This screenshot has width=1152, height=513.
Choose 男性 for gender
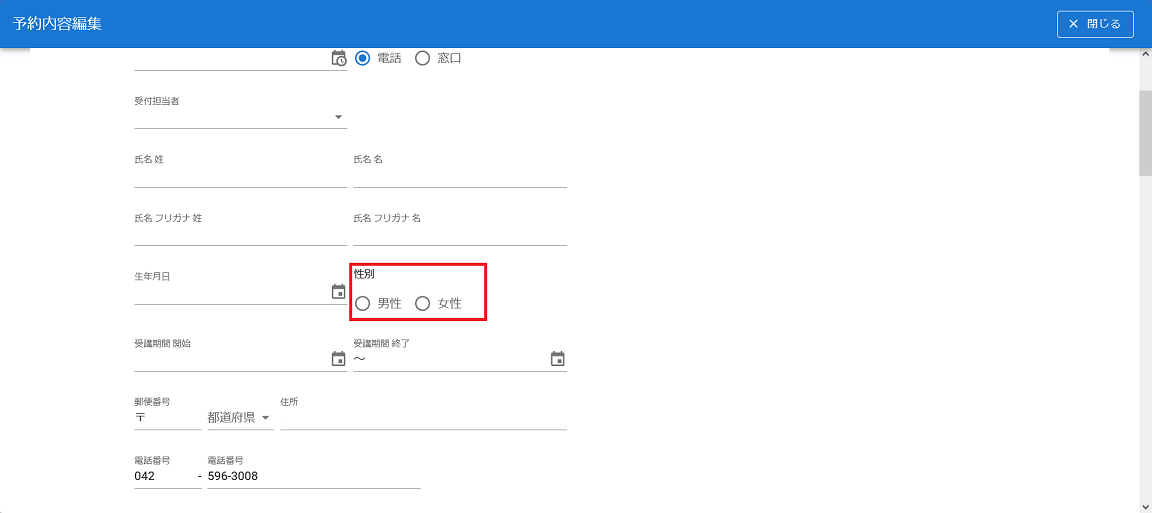click(x=363, y=303)
